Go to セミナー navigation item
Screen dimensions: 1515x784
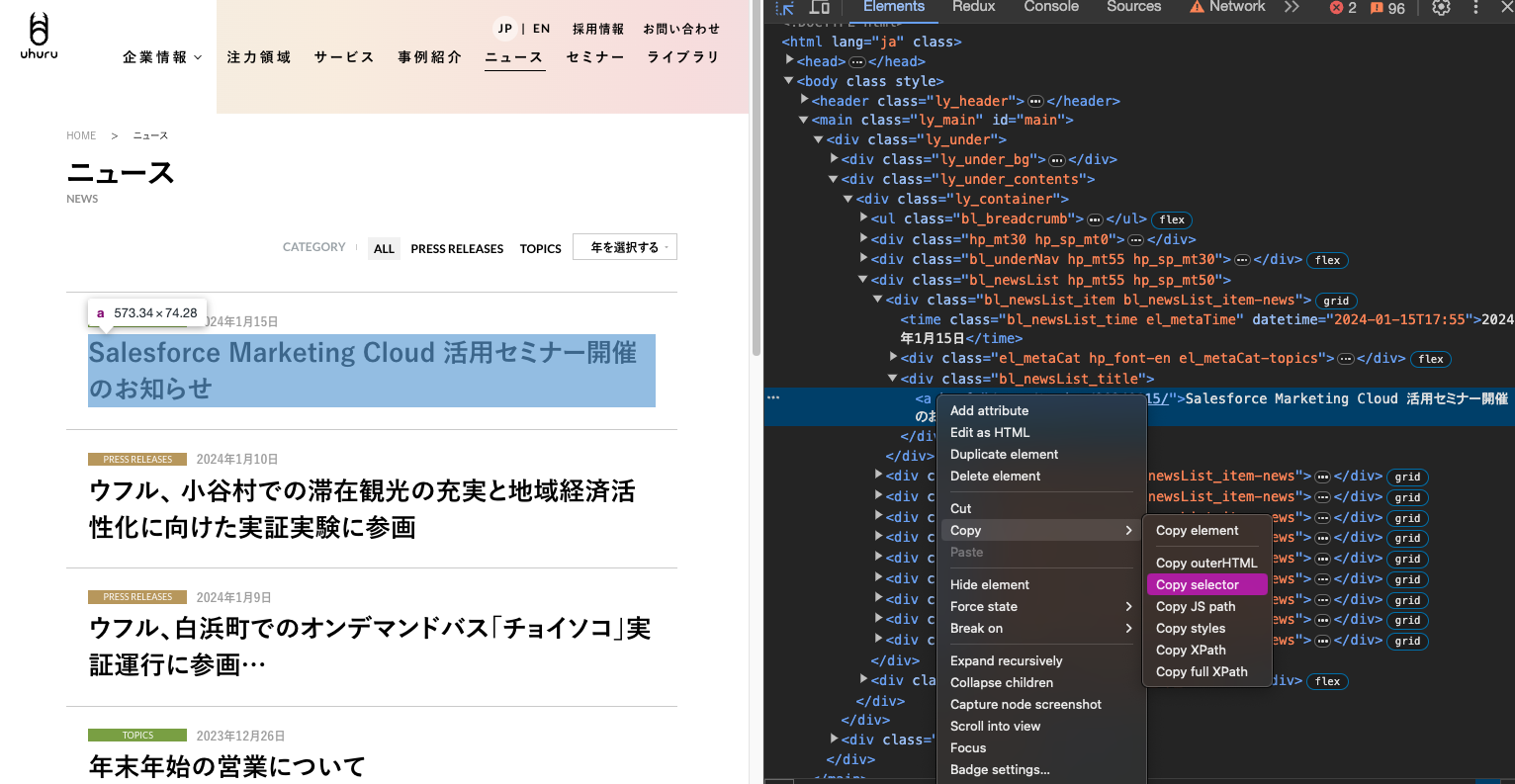[595, 57]
